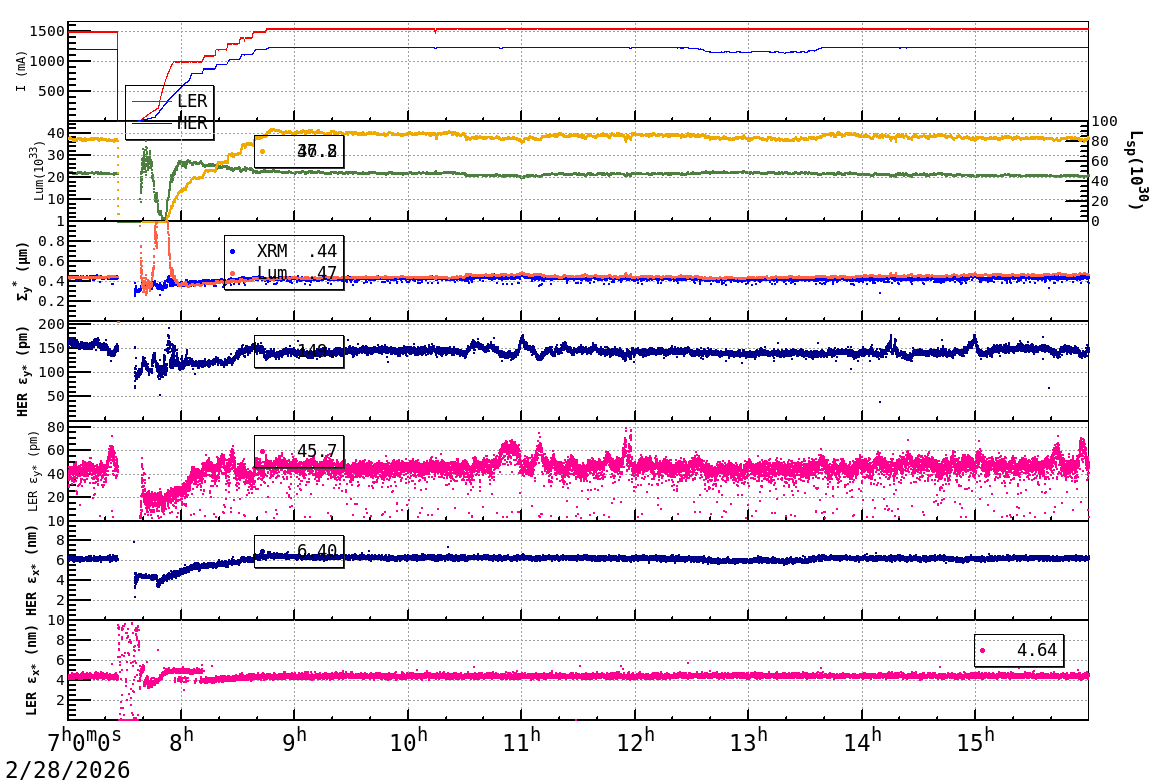Click the "Lum .47" legend entry
1160x782 pixels.
(x=284, y=274)
